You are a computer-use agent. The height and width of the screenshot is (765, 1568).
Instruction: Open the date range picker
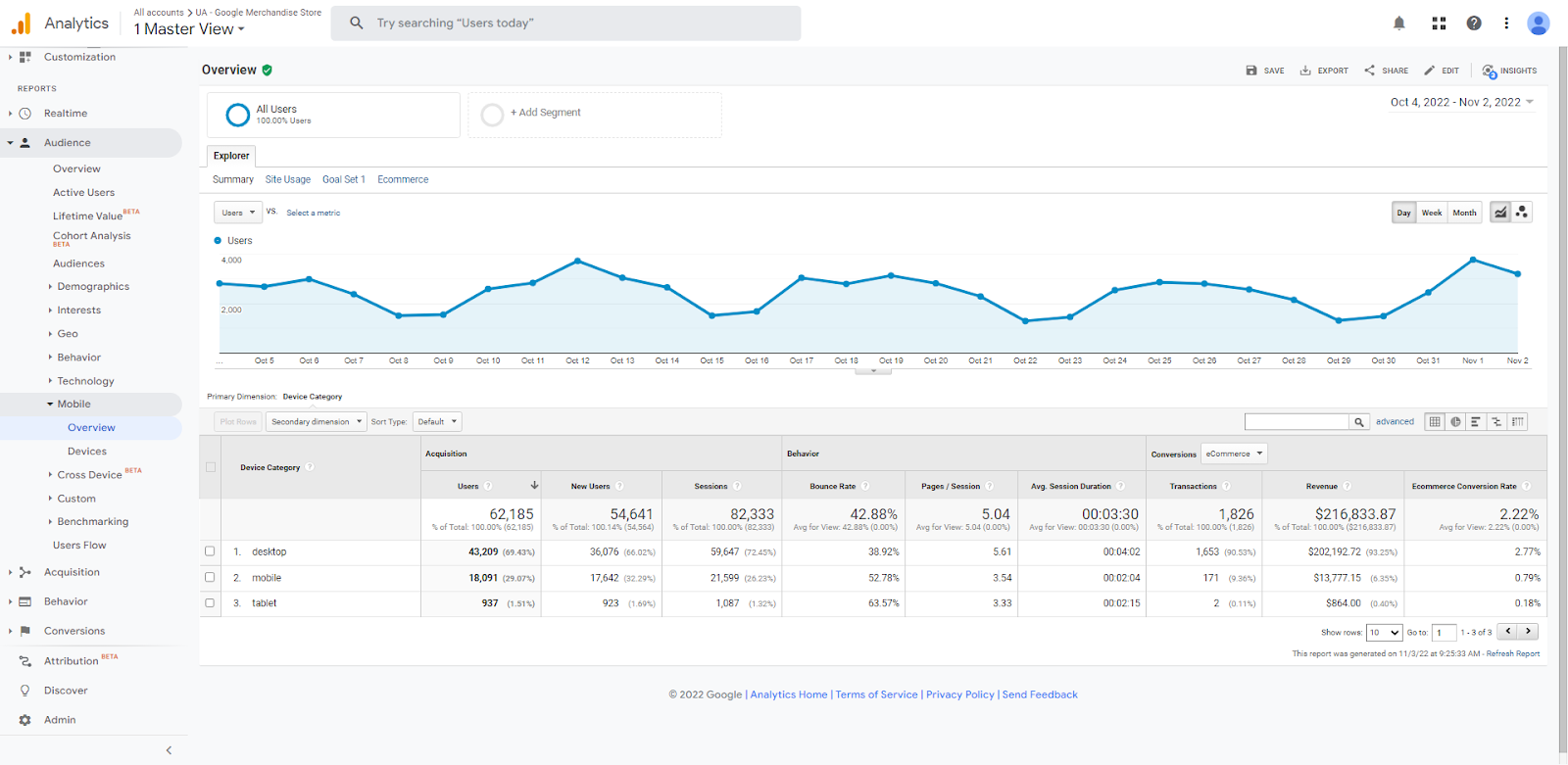(1462, 102)
